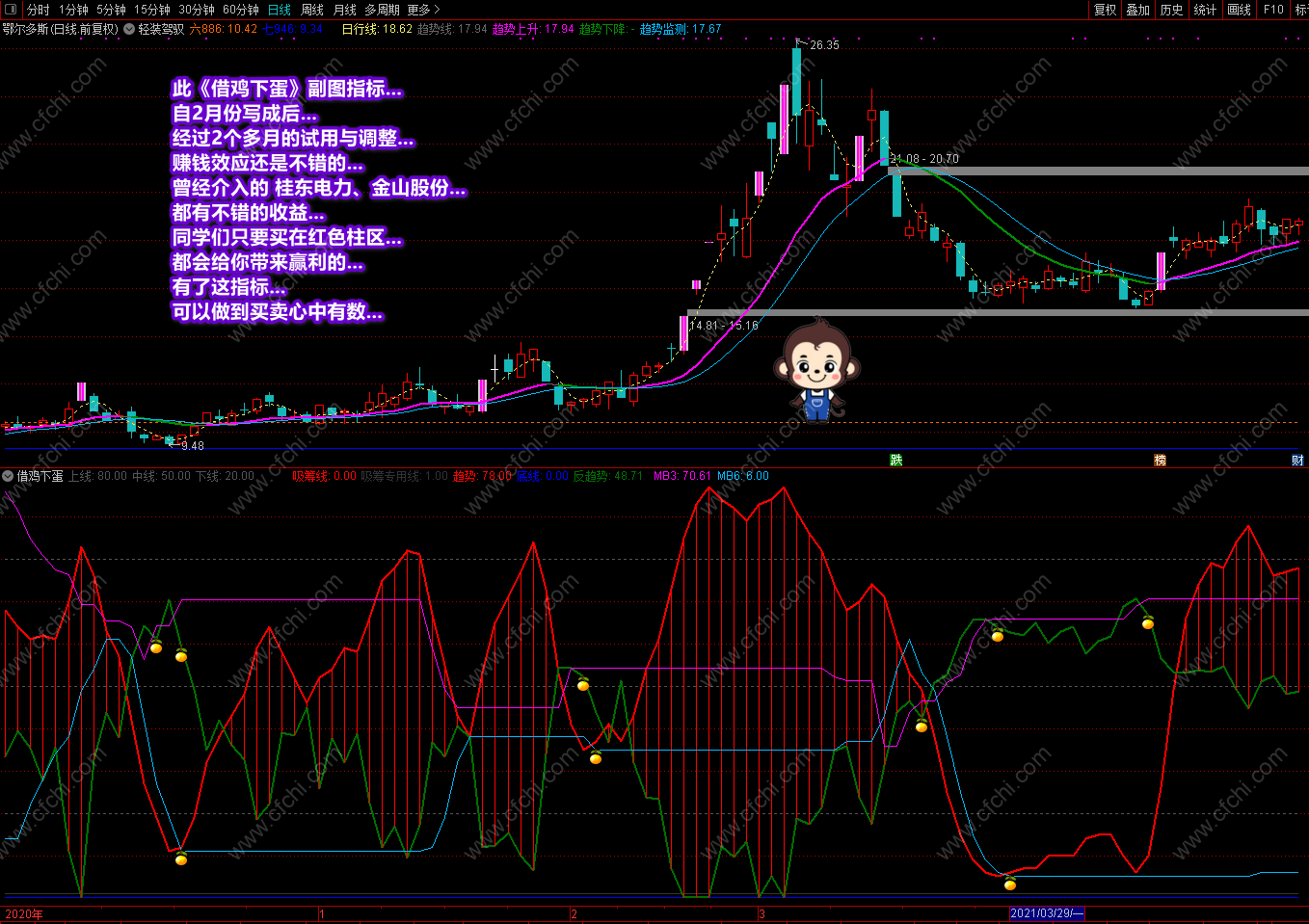
Task: Click the 趋势监测: 17.67 label
Action: (681, 29)
